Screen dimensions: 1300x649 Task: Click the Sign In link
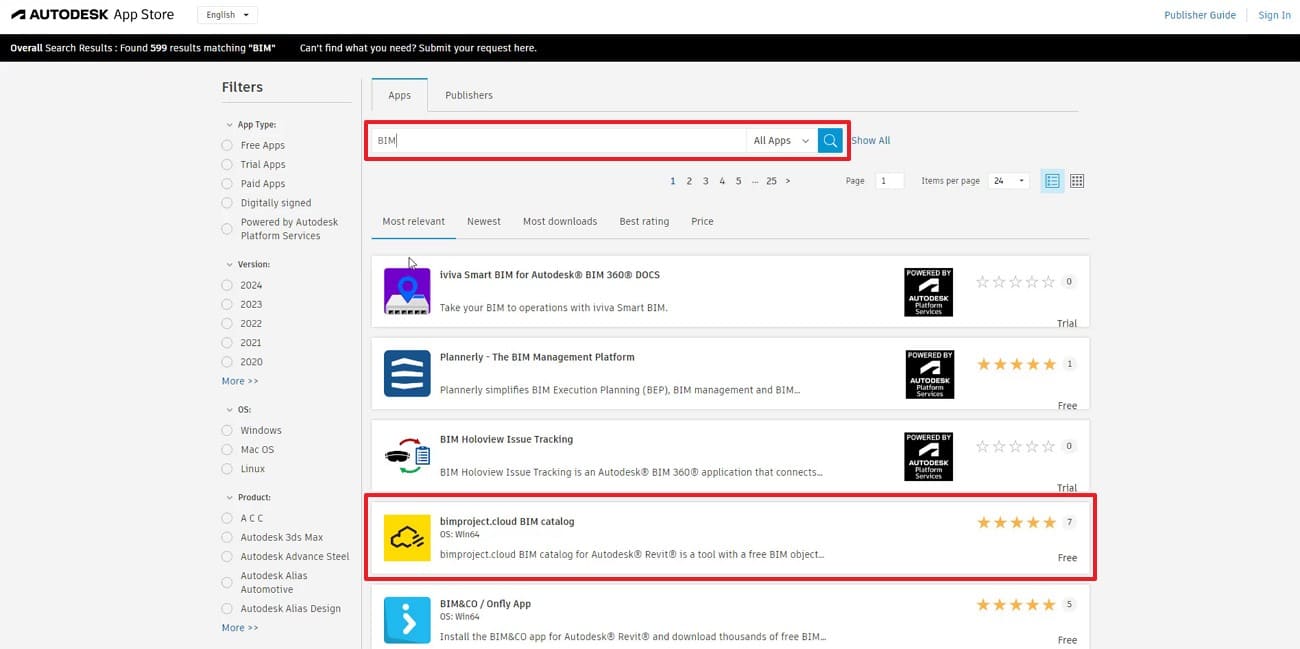coord(1274,15)
